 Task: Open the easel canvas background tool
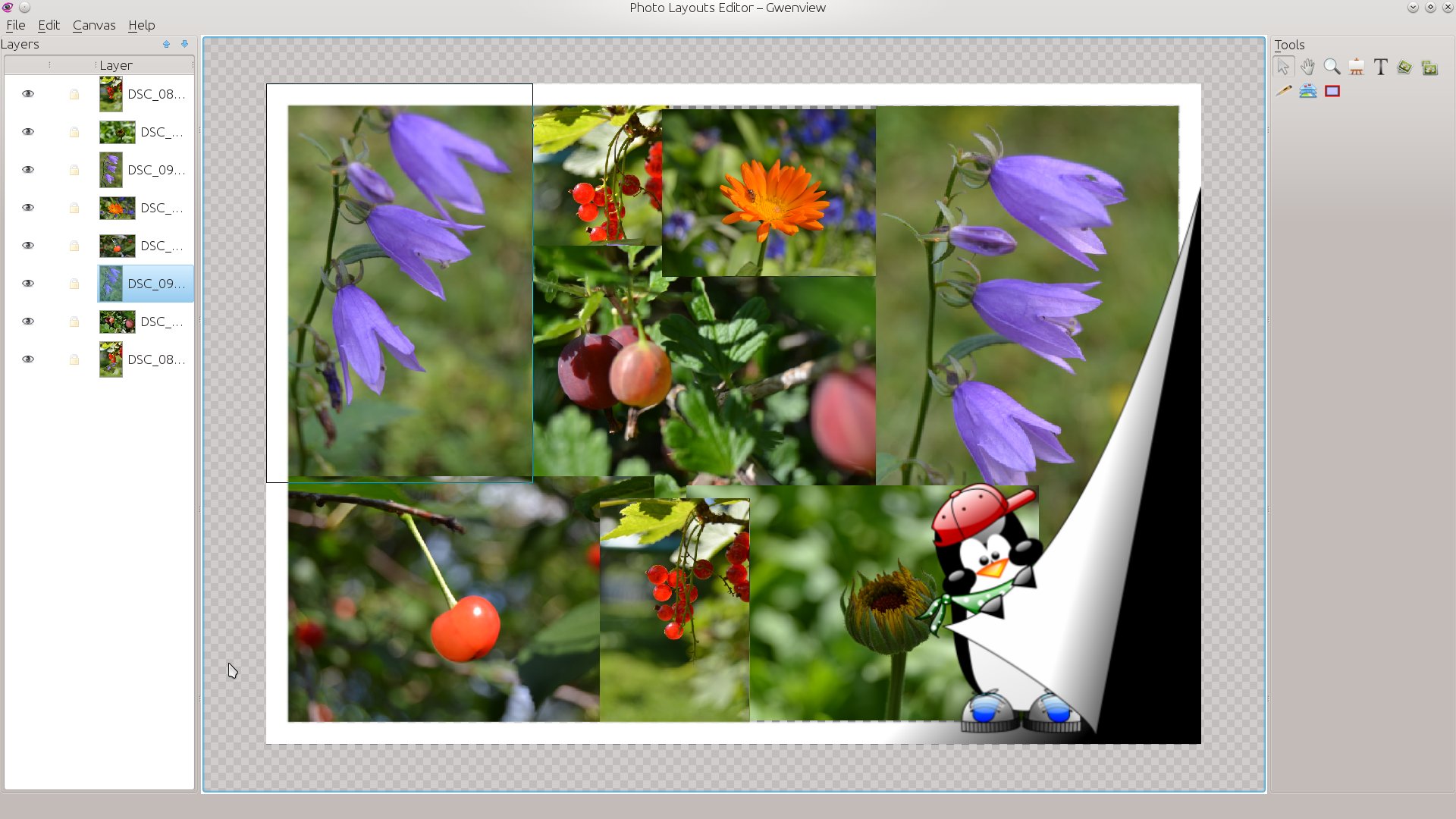click(x=1357, y=67)
